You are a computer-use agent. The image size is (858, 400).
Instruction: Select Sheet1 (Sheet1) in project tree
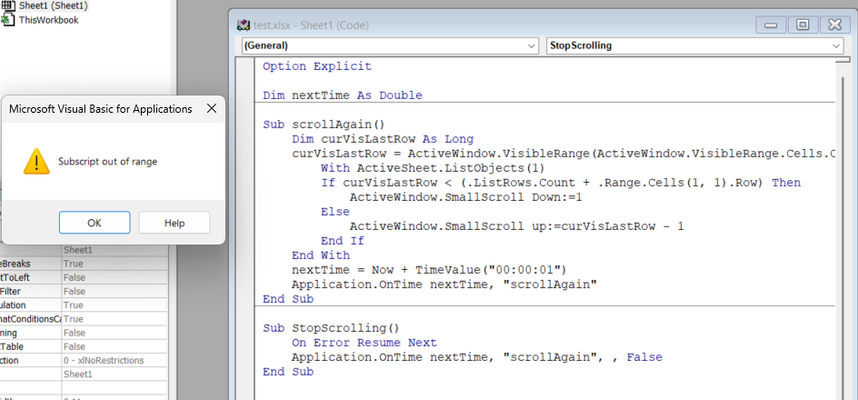coord(53,5)
